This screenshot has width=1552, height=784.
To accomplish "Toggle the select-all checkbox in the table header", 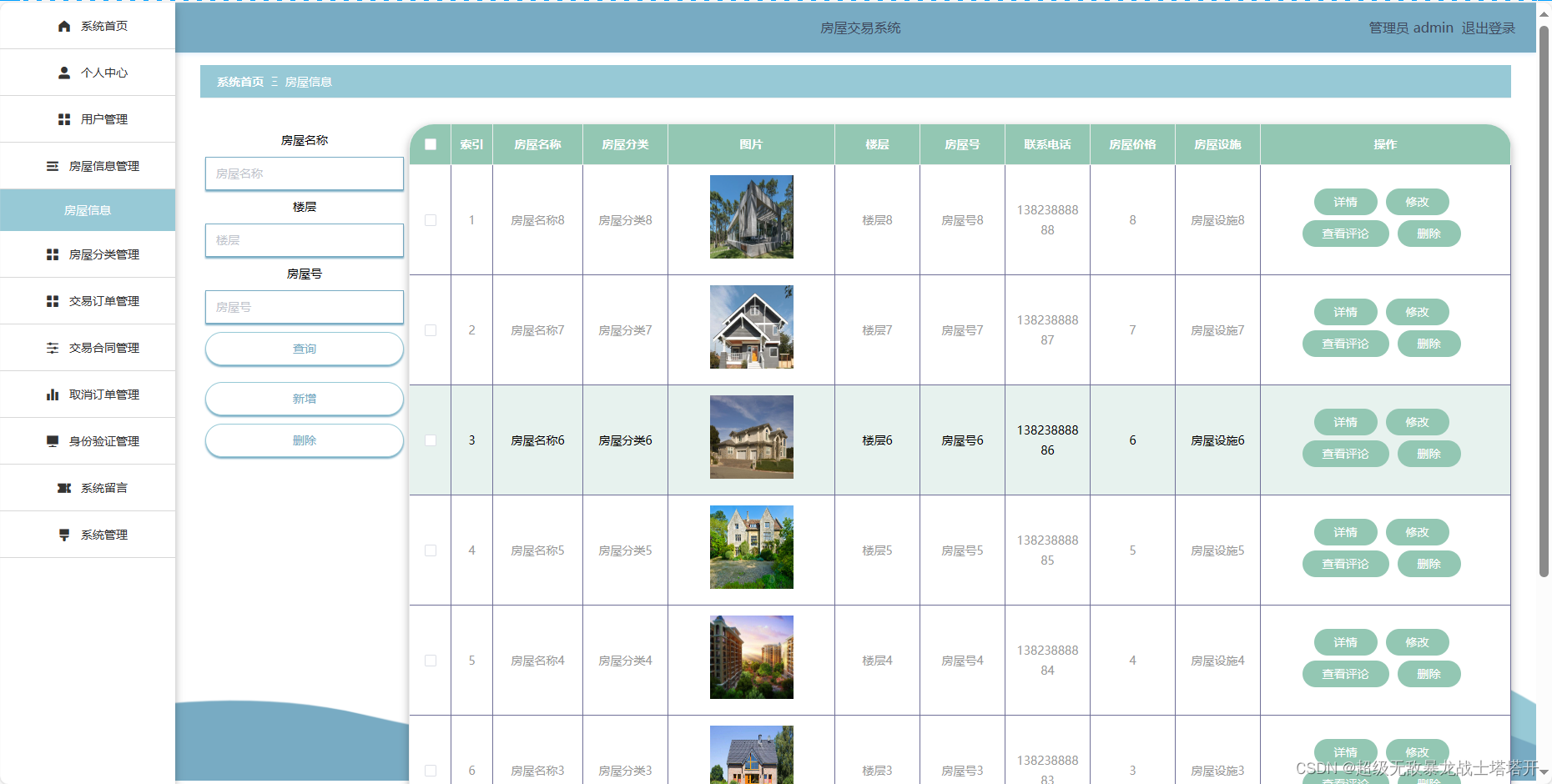I will pos(431,144).
